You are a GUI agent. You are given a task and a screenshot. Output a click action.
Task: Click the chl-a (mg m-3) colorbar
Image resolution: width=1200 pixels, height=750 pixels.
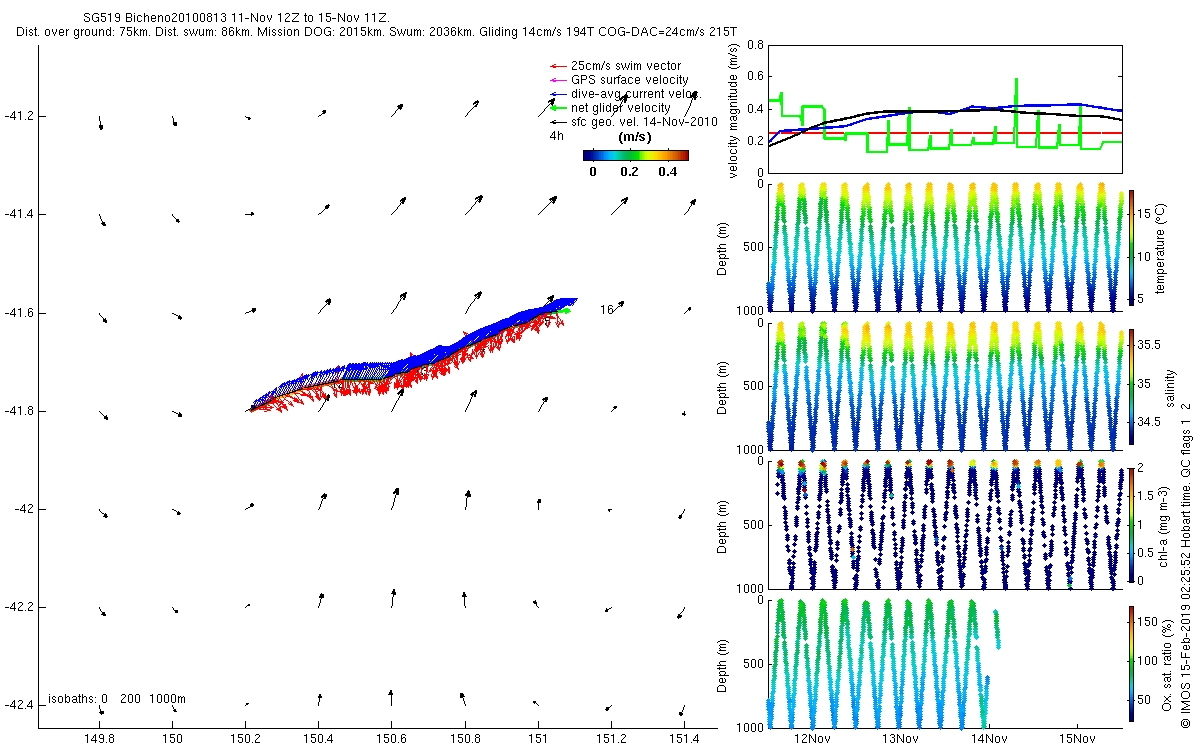pyautogui.click(x=1130, y=524)
